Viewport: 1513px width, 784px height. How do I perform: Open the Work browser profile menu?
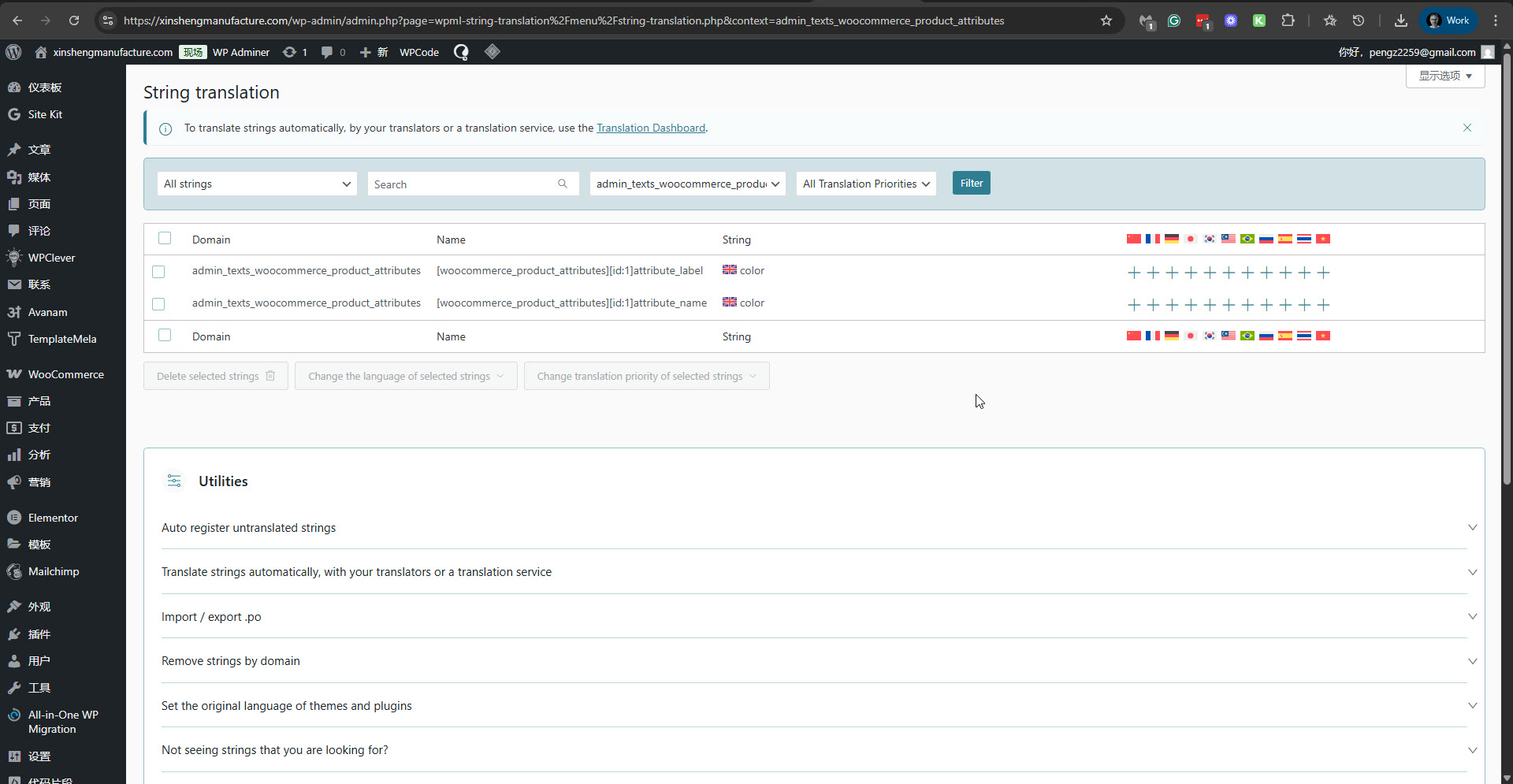coord(1448,20)
